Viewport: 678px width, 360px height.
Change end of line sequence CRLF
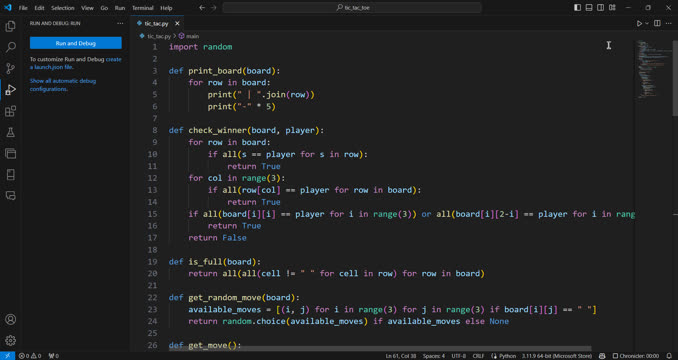[478, 356]
